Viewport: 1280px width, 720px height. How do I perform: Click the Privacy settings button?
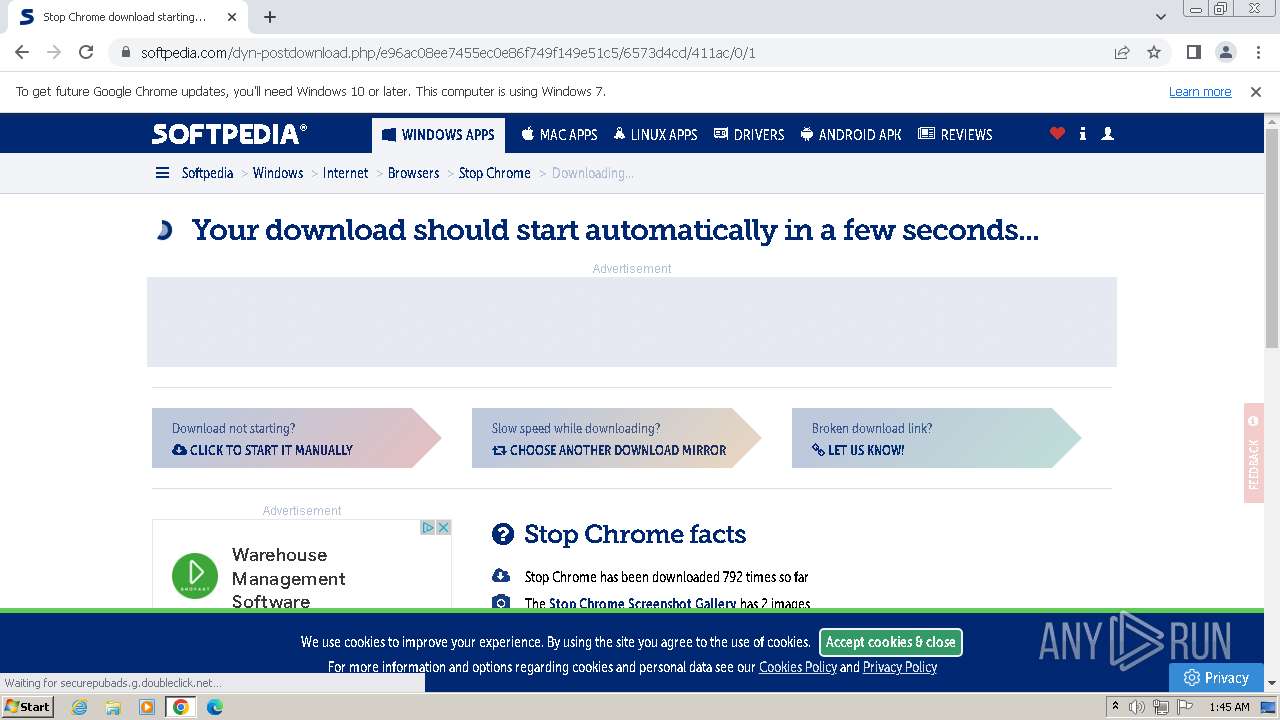click(x=1216, y=677)
